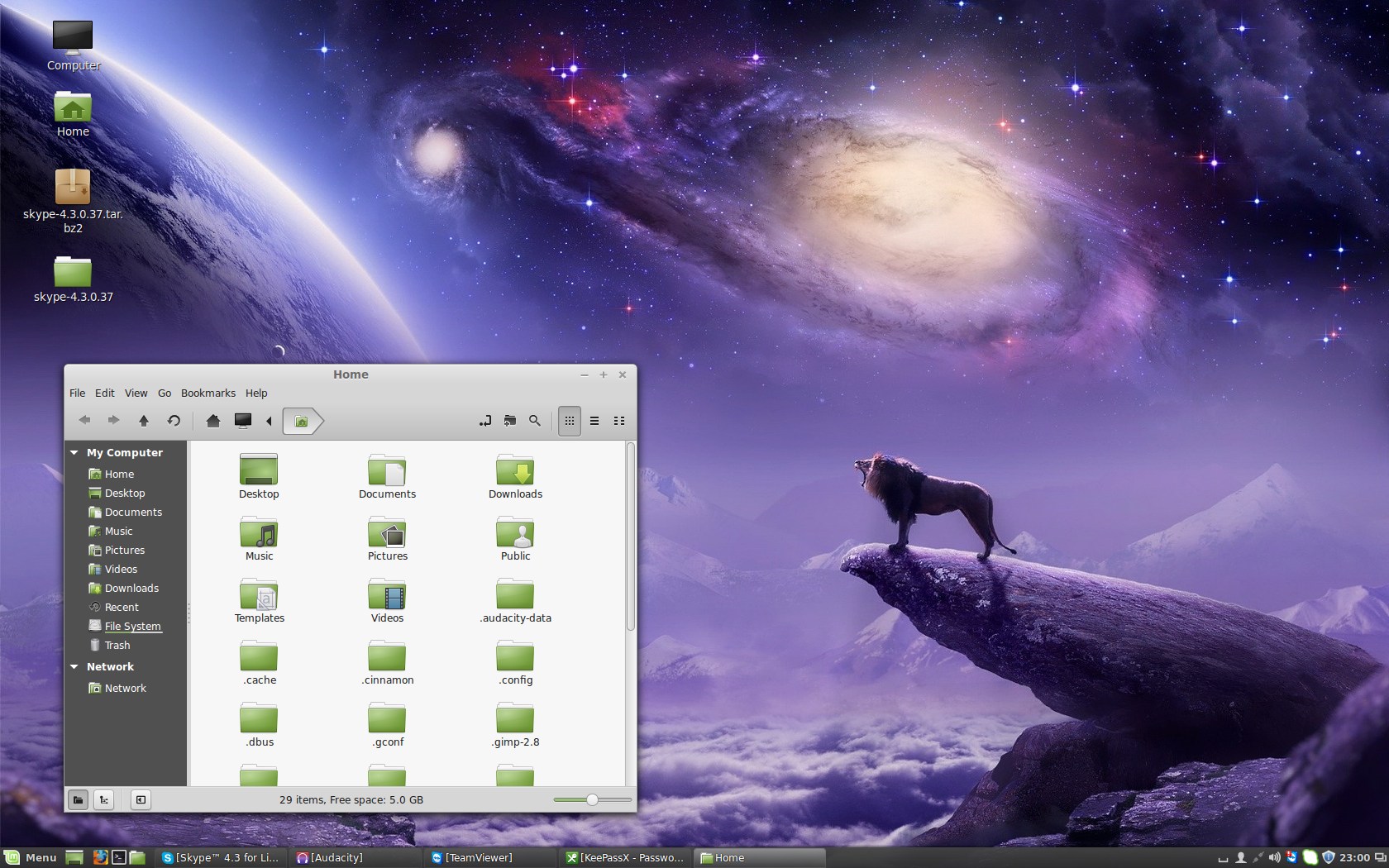
Task: Open the Bookmarks menu
Action: (x=208, y=393)
